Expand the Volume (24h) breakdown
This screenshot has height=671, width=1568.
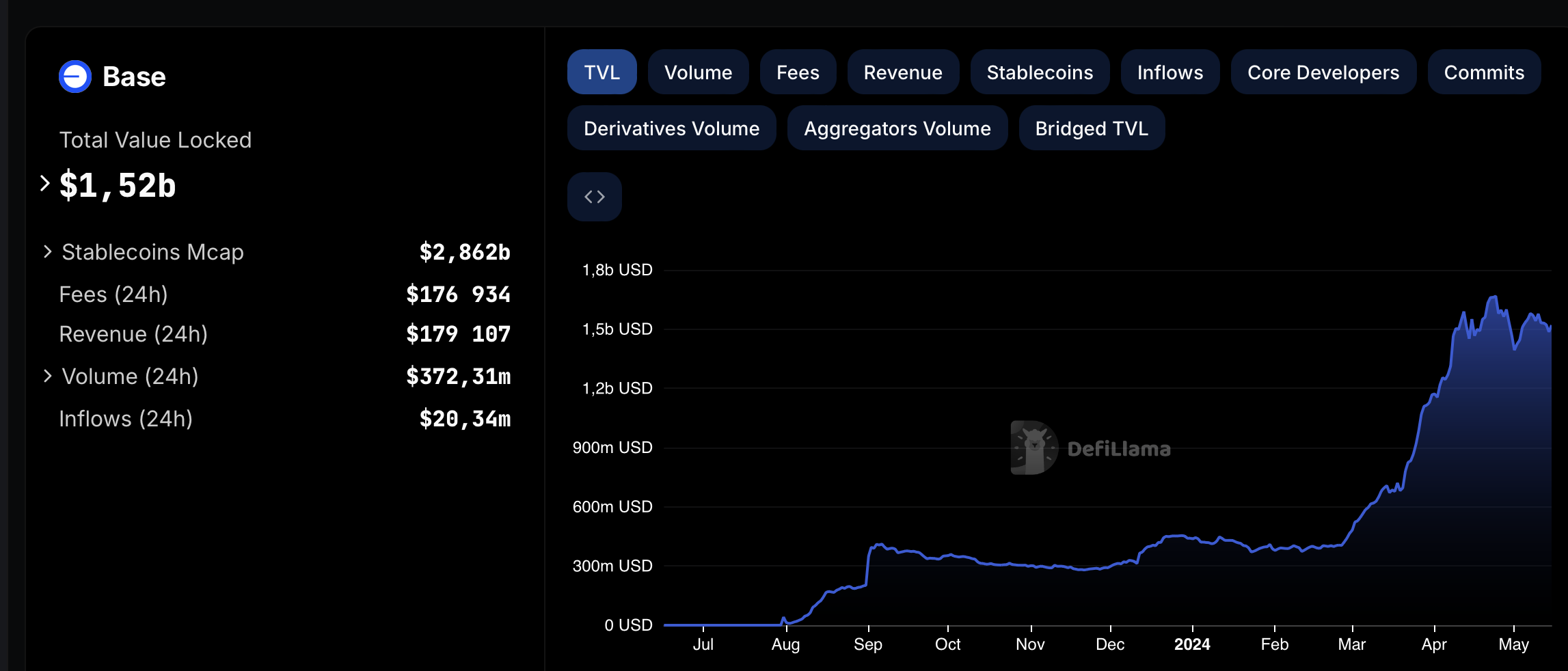47,376
